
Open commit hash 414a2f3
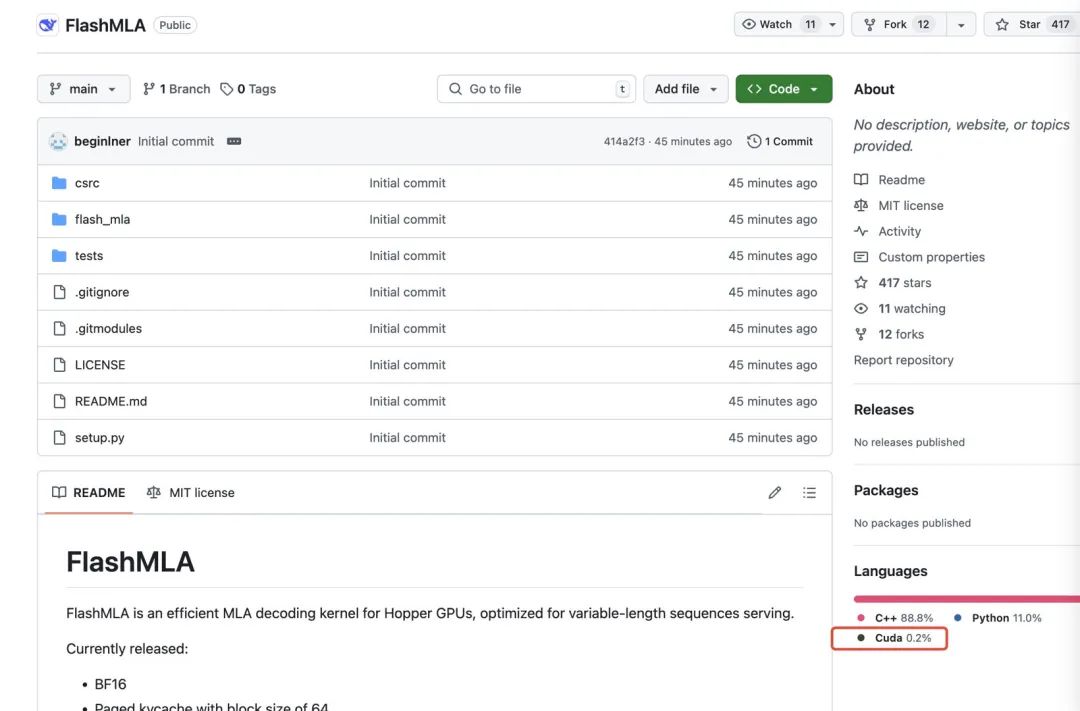pos(624,141)
